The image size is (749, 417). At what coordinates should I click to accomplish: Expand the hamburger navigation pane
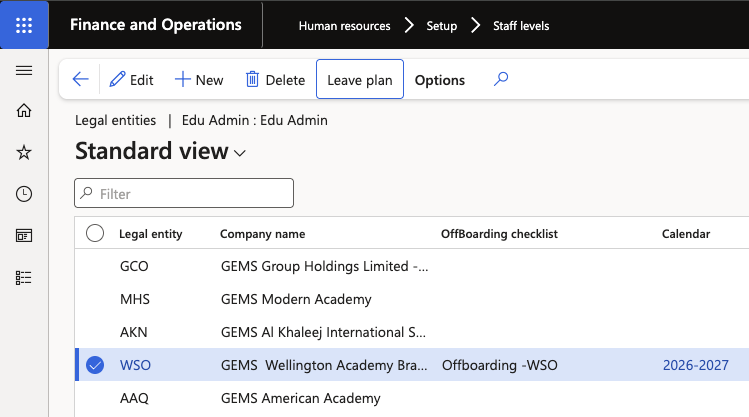point(24,71)
